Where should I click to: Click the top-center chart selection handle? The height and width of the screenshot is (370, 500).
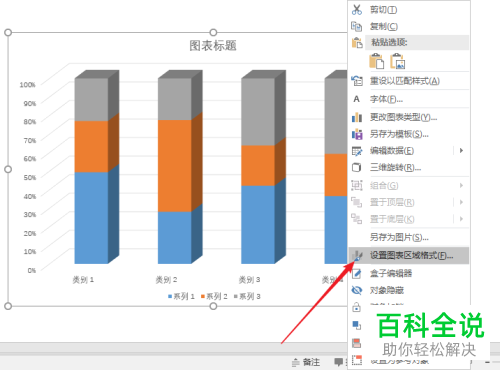click(x=213, y=32)
